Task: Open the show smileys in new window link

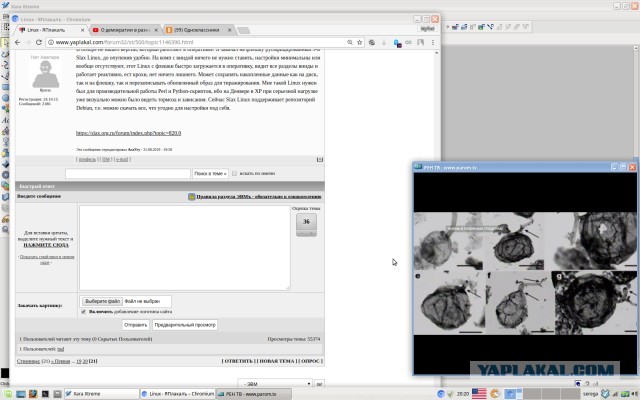Action: pyautogui.click(x=47, y=259)
